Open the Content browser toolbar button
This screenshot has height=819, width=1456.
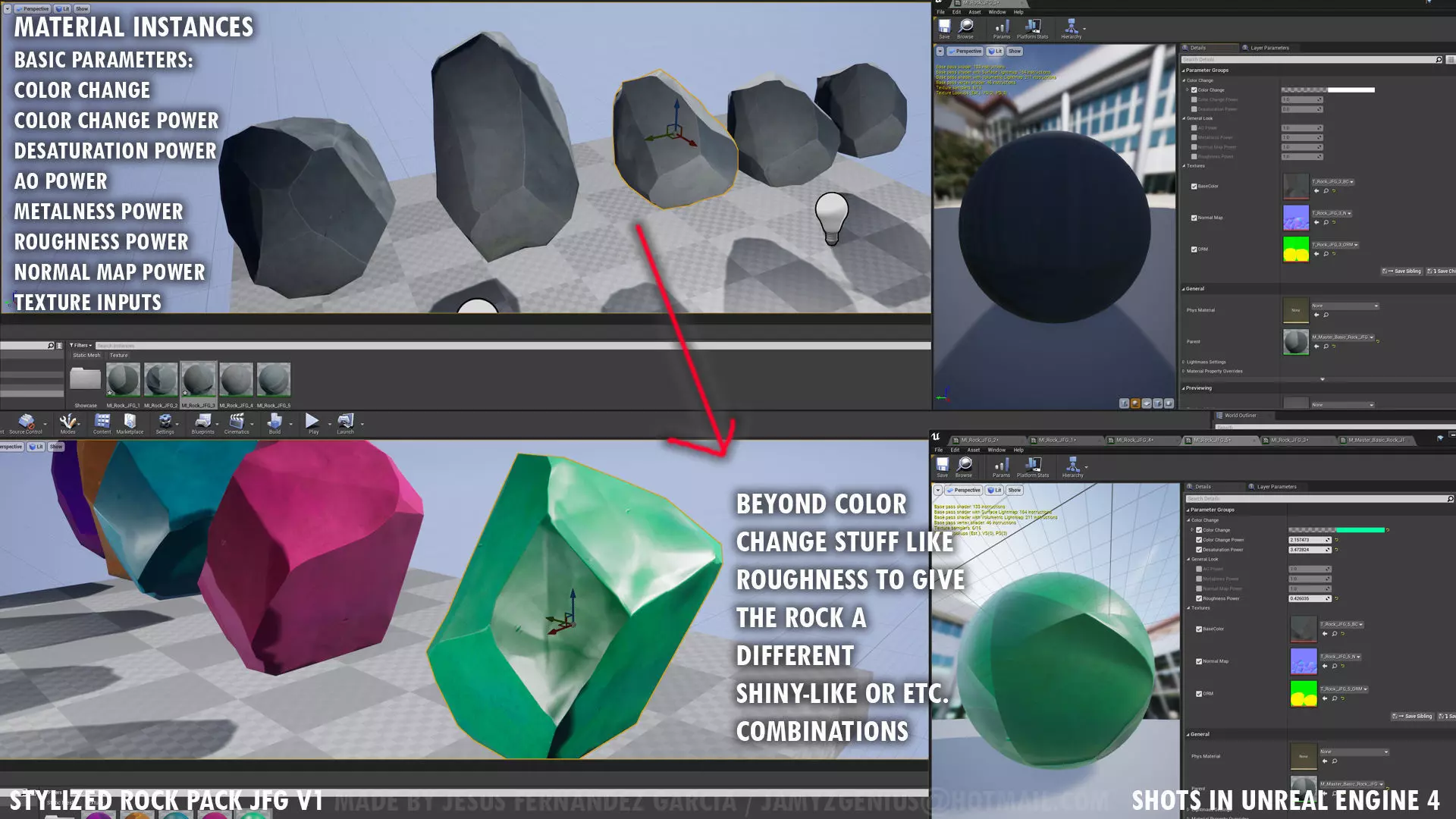pyautogui.click(x=102, y=423)
